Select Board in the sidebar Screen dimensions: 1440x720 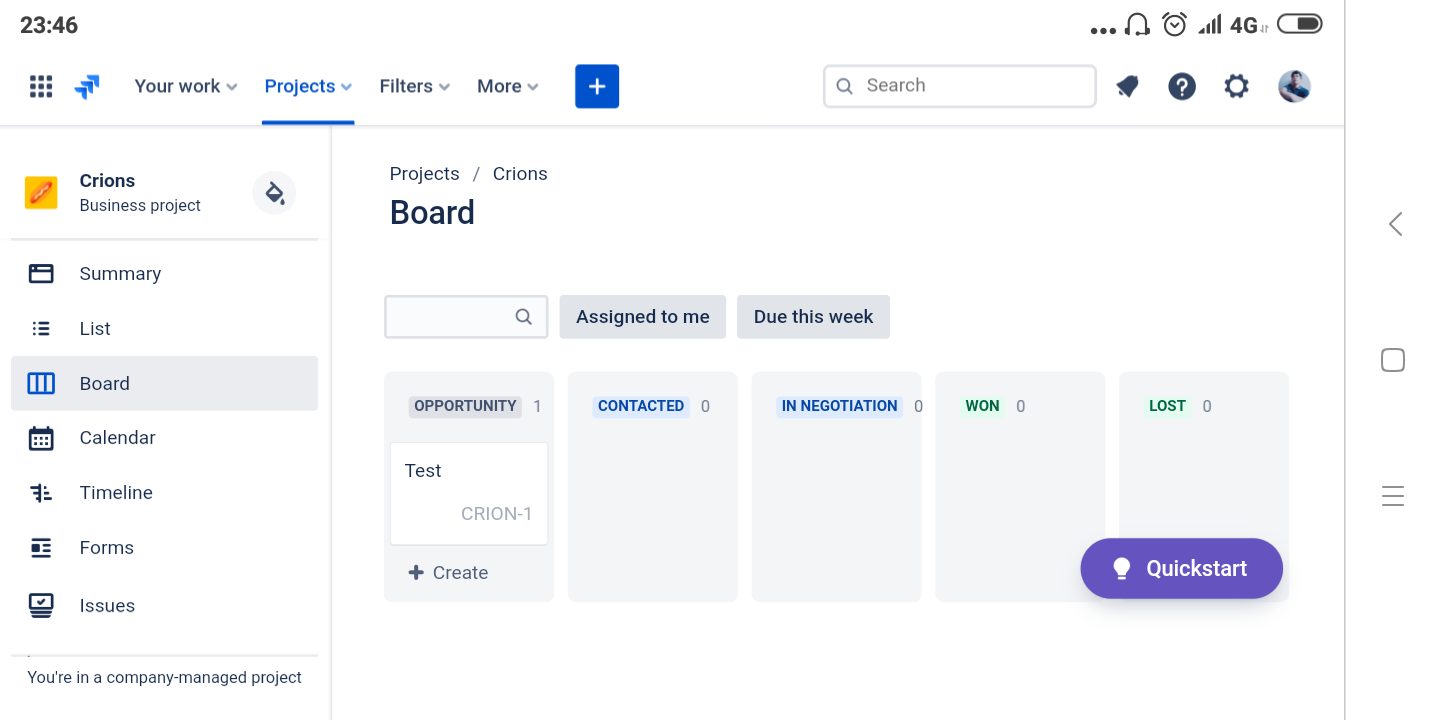pyautogui.click(x=164, y=383)
